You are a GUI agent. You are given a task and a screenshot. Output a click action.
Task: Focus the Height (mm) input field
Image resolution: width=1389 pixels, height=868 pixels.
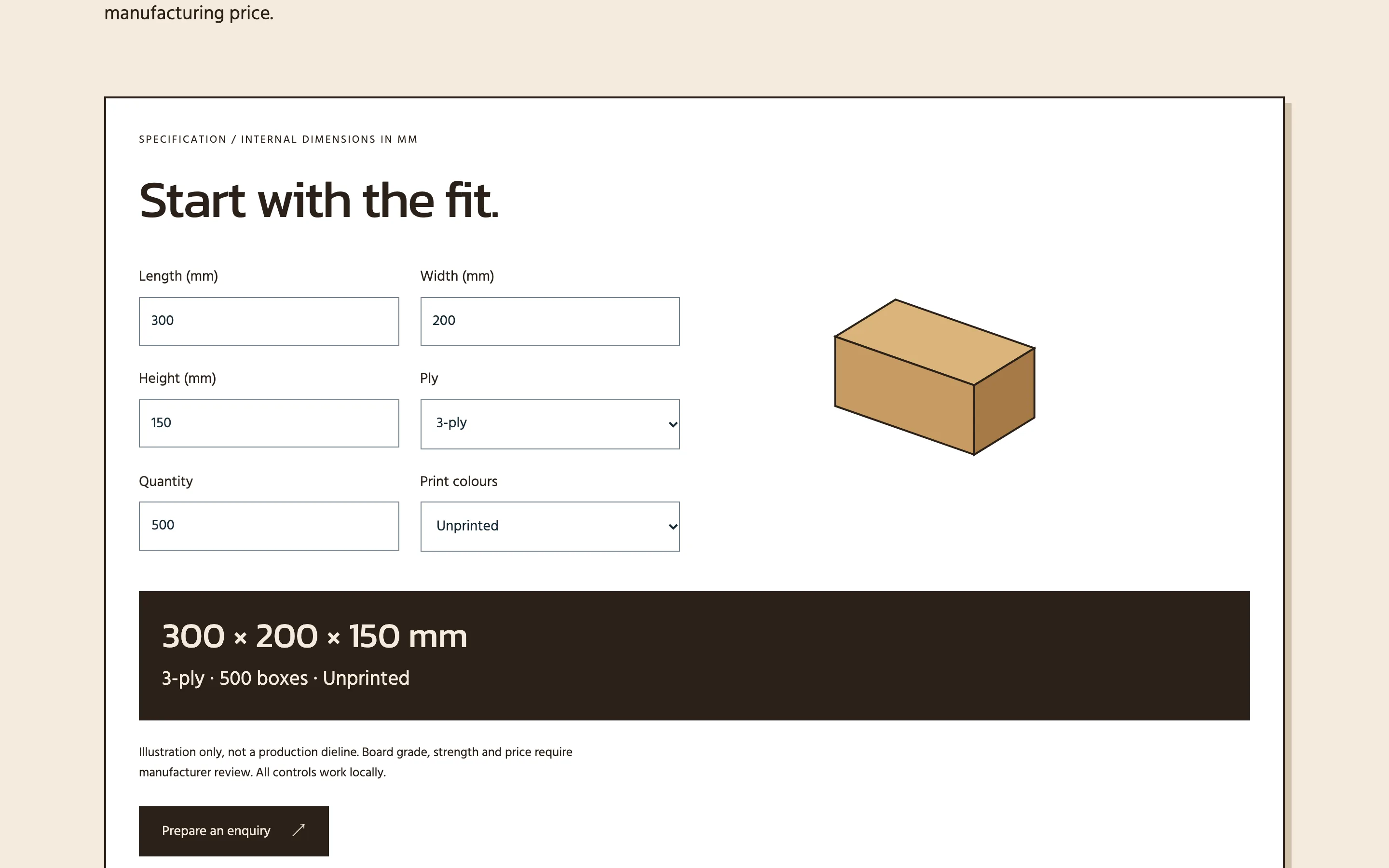pyautogui.click(x=269, y=423)
